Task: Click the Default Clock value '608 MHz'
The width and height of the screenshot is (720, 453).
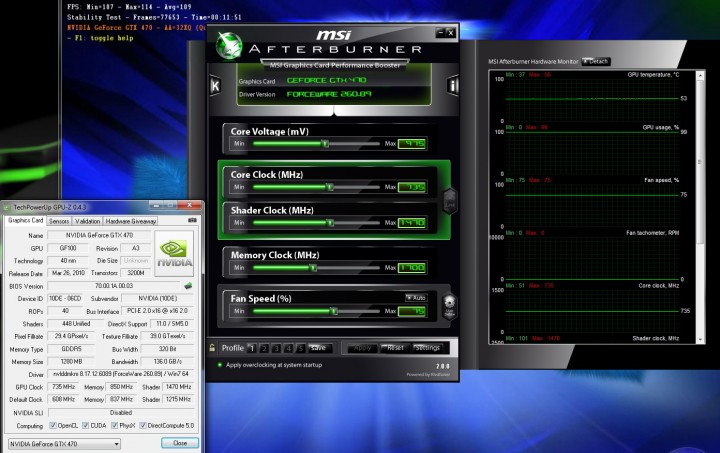Action: pyautogui.click(x=63, y=399)
